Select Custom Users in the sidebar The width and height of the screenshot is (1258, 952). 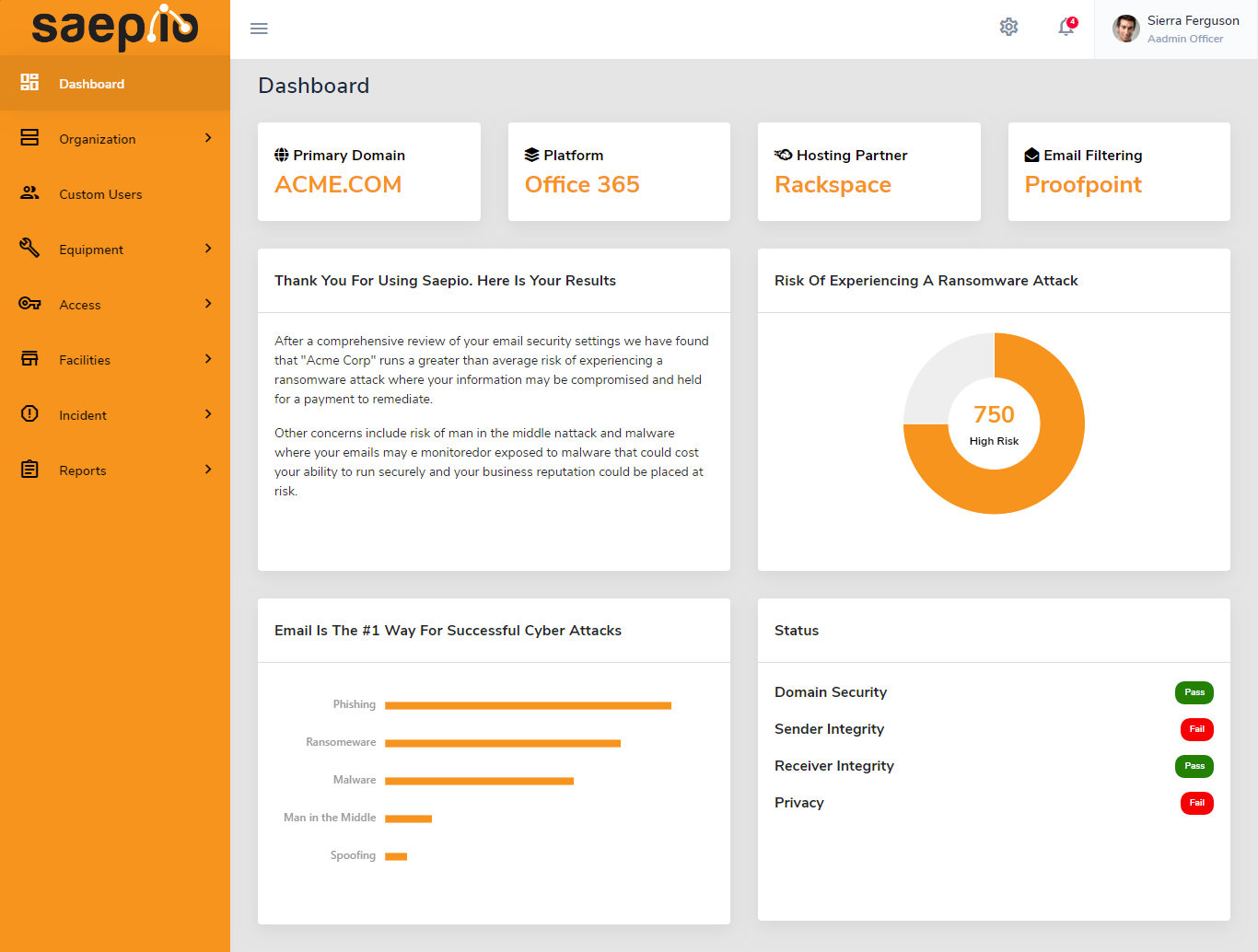[100, 194]
